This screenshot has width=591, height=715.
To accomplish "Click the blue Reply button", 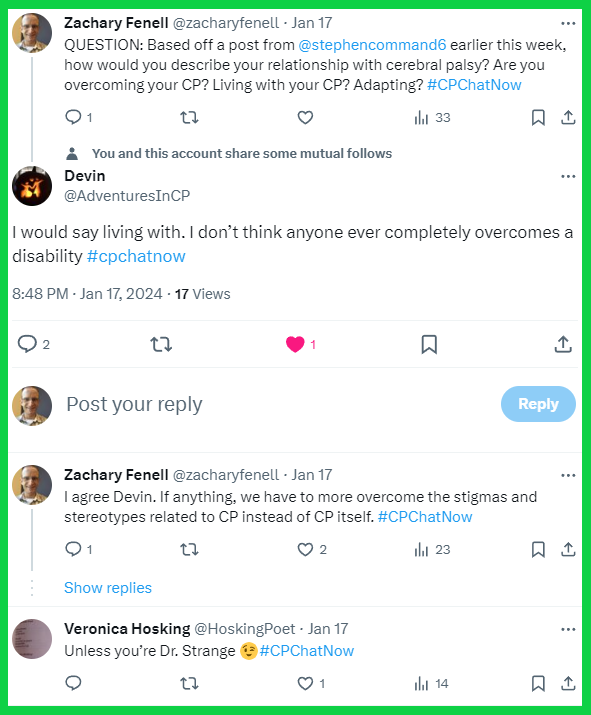I will [x=538, y=404].
